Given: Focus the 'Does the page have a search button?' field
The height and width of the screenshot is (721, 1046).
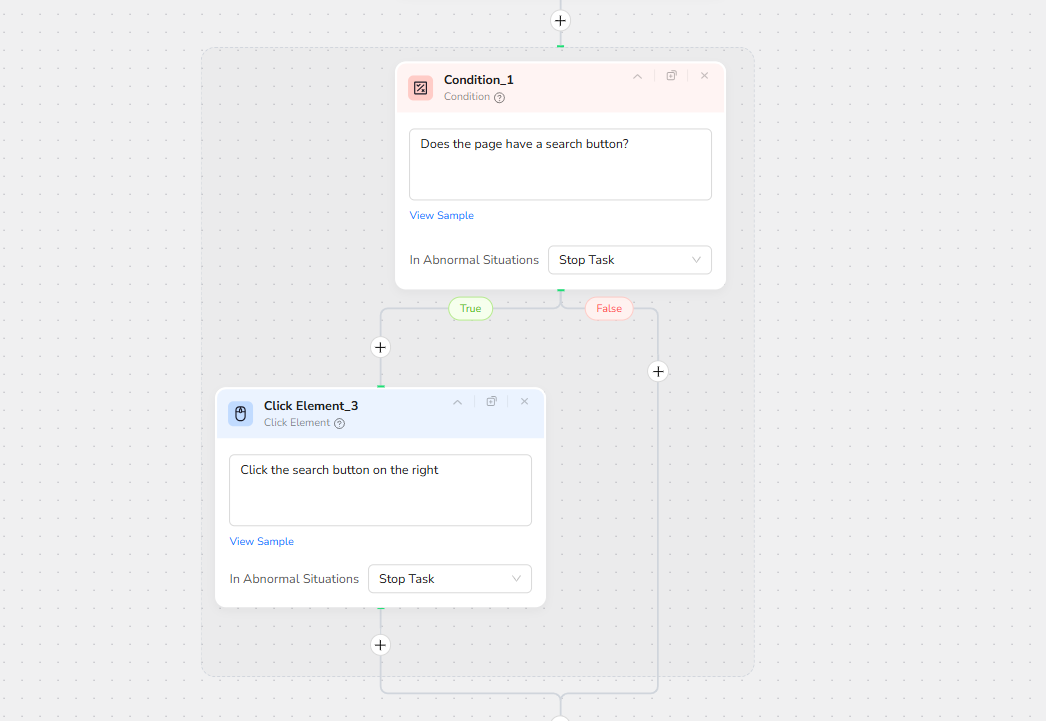Looking at the screenshot, I should click(x=560, y=164).
